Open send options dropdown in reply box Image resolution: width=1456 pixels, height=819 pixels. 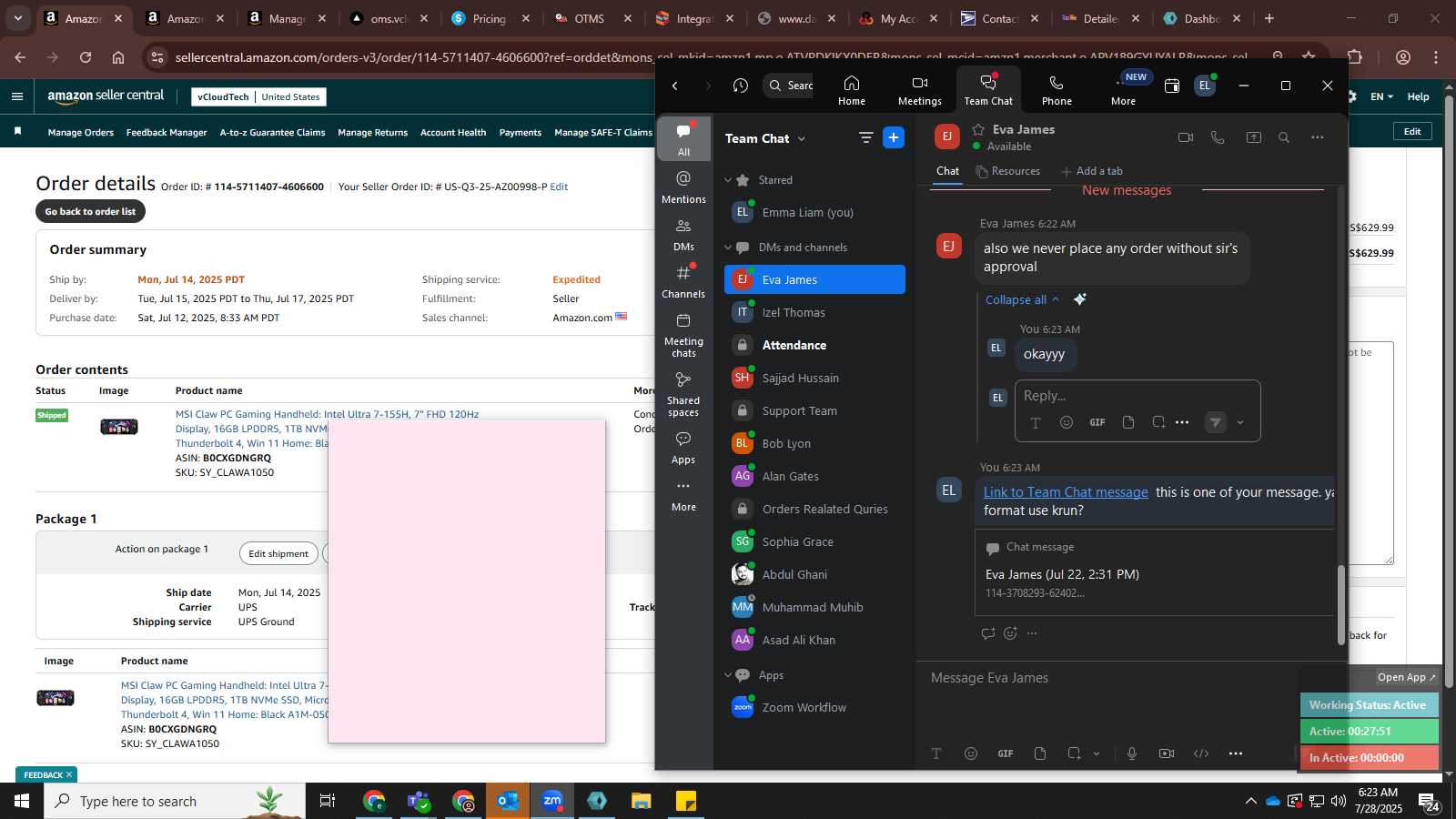coord(1239,422)
